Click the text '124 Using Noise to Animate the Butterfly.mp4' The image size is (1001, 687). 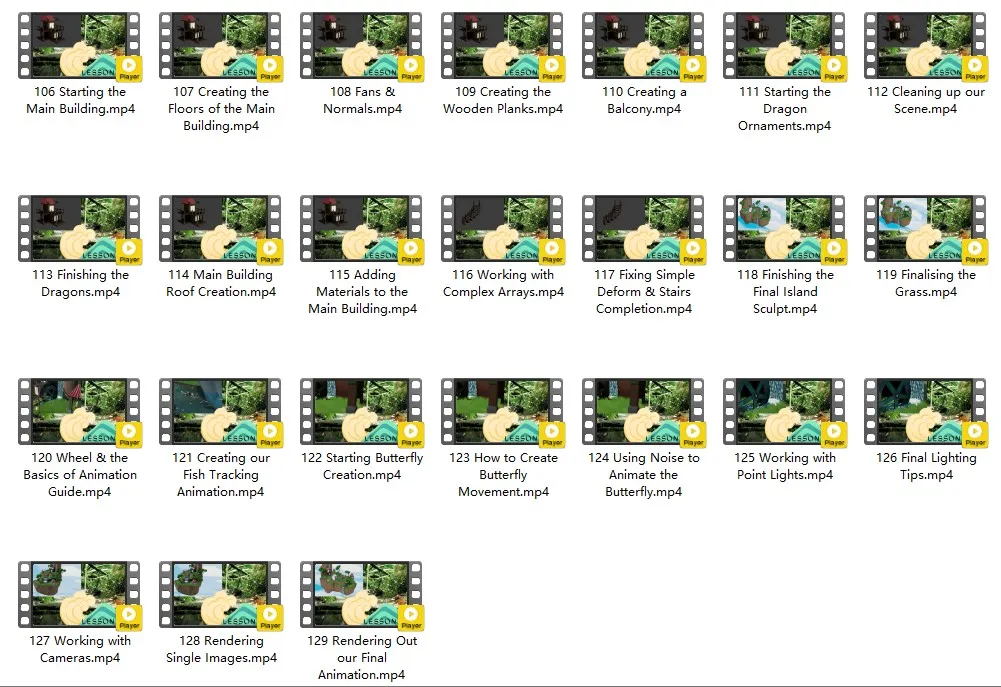644,475
